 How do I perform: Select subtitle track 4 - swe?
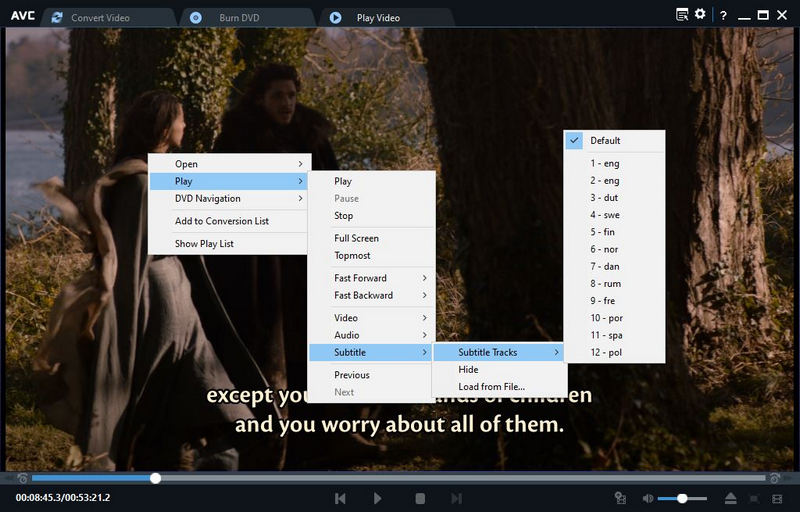[x=615, y=215]
